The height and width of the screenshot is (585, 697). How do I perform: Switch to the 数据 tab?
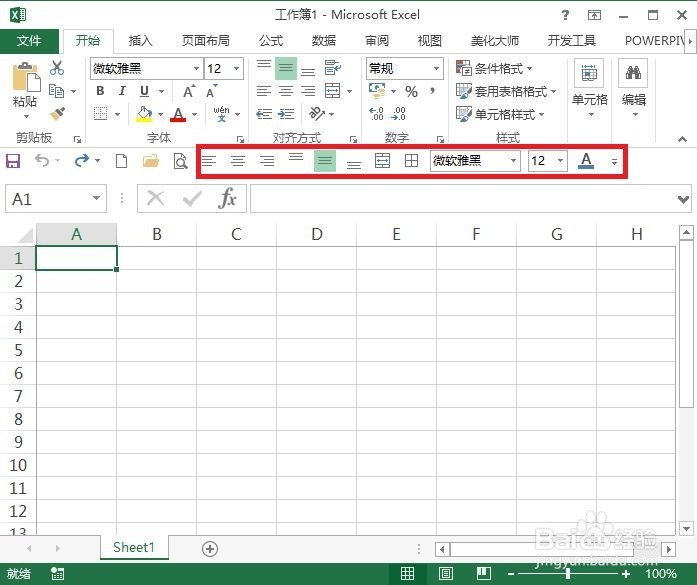[x=324, y=41]
